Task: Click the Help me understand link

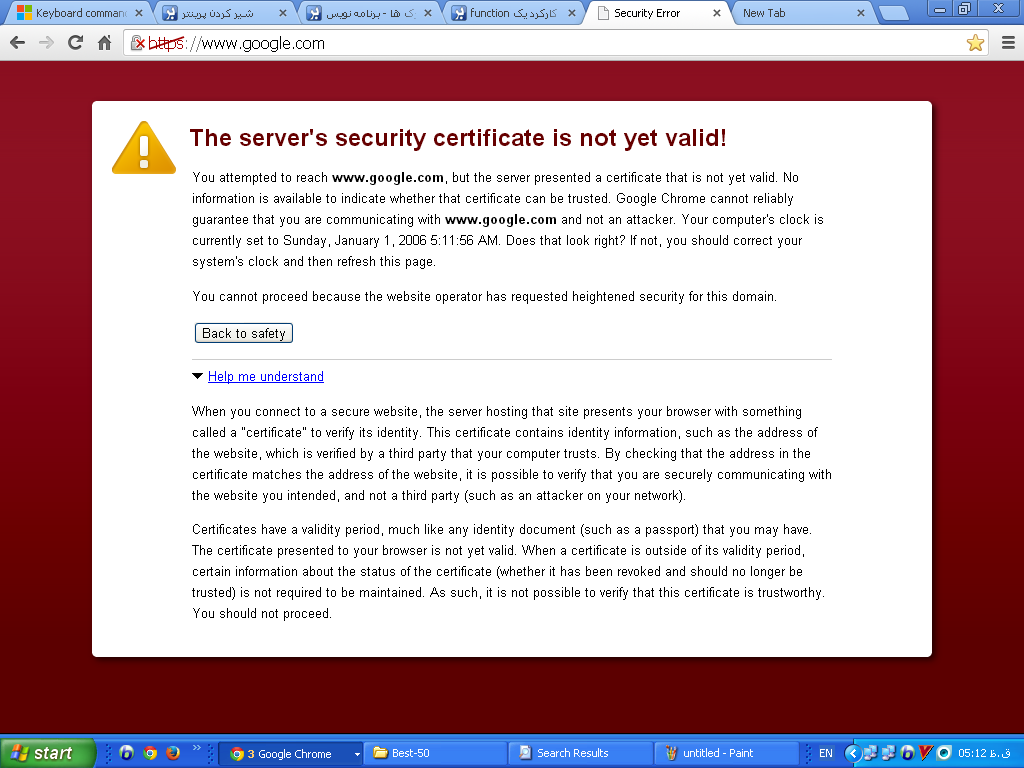Action: coord(266,376)
